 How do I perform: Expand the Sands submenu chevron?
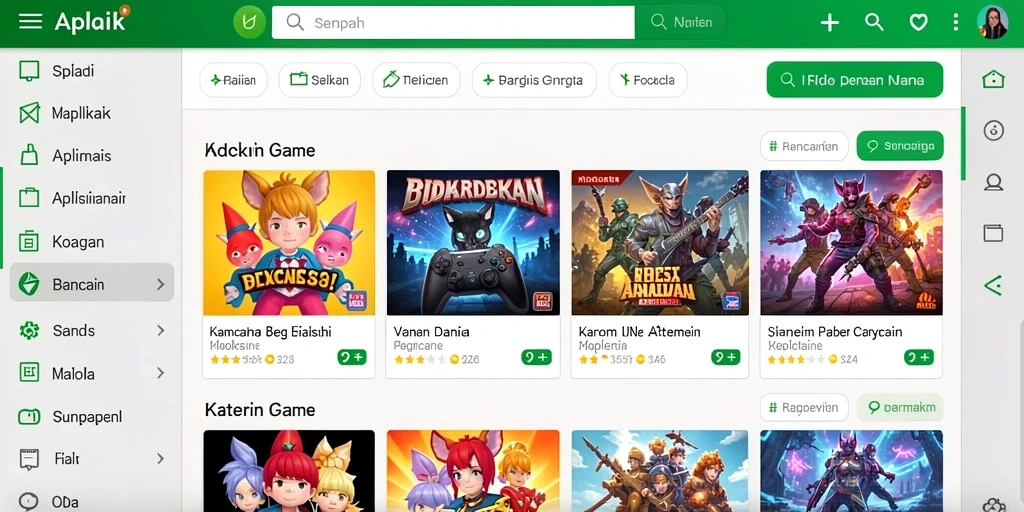160,330
